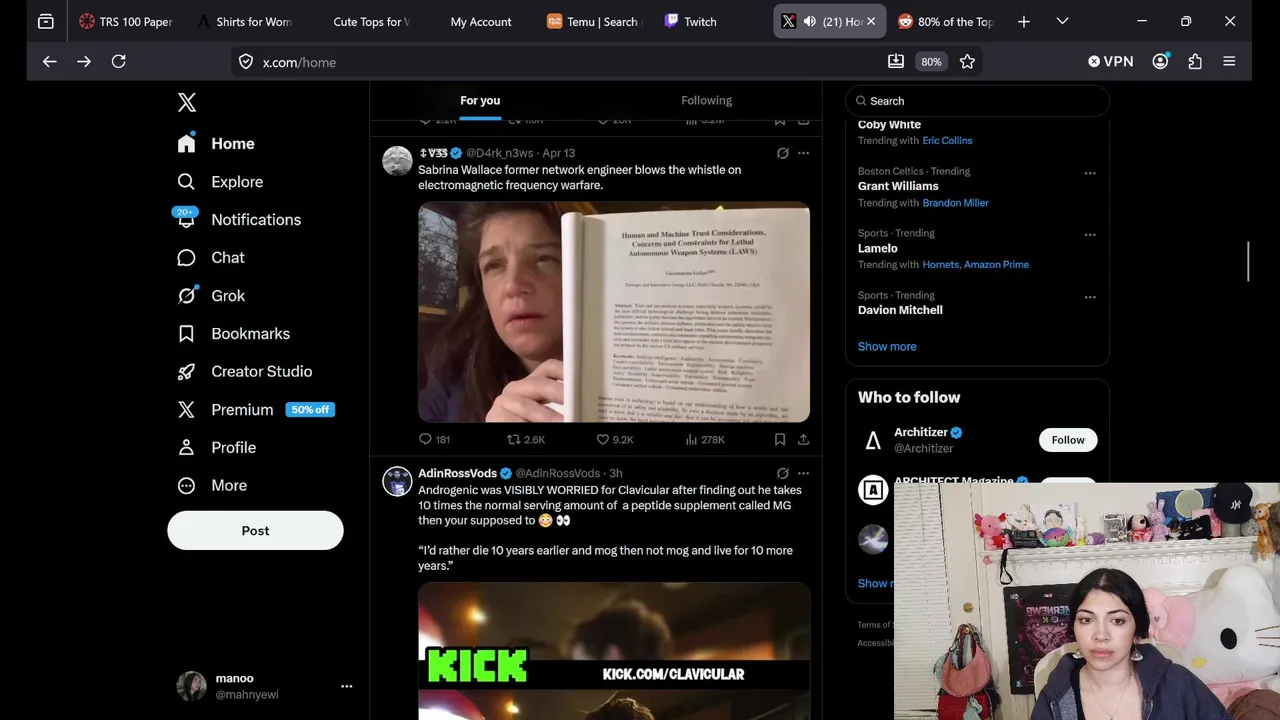Reply to Sabrina Wallace post (181)
1280x720 pixels.
click(x=434, y=439)
